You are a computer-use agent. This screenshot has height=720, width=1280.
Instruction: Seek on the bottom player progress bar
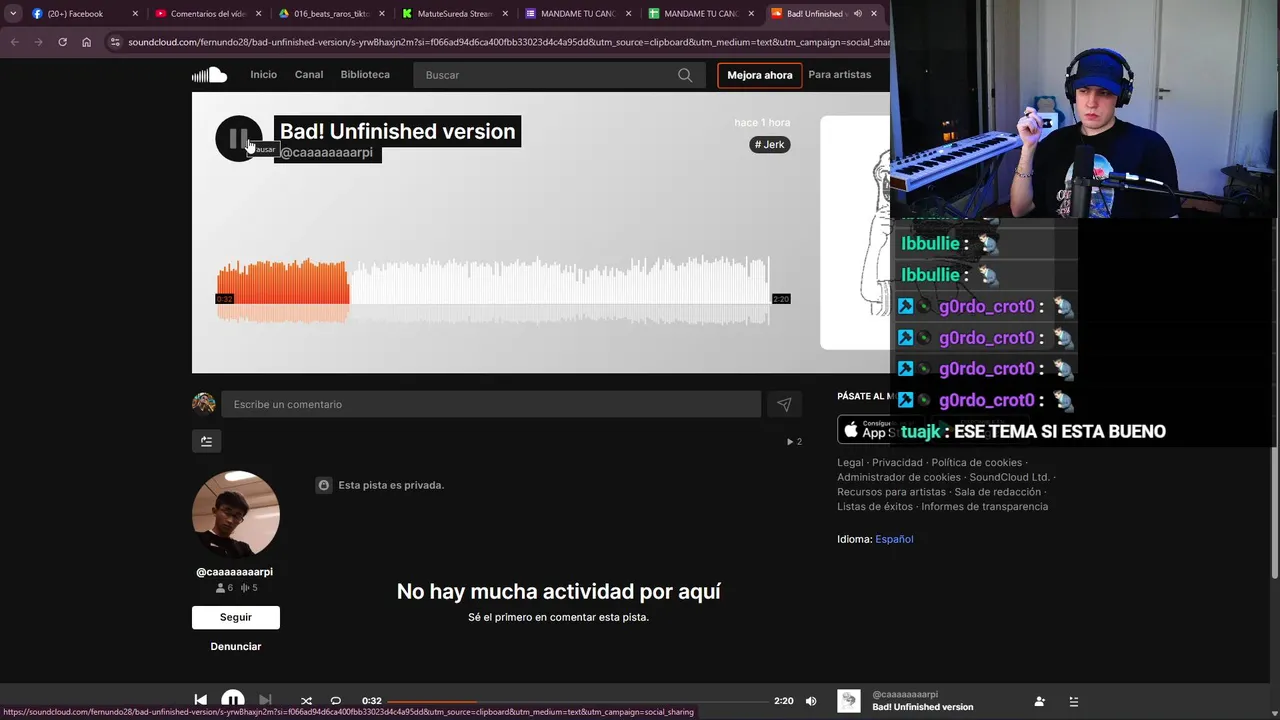point(578,701)
